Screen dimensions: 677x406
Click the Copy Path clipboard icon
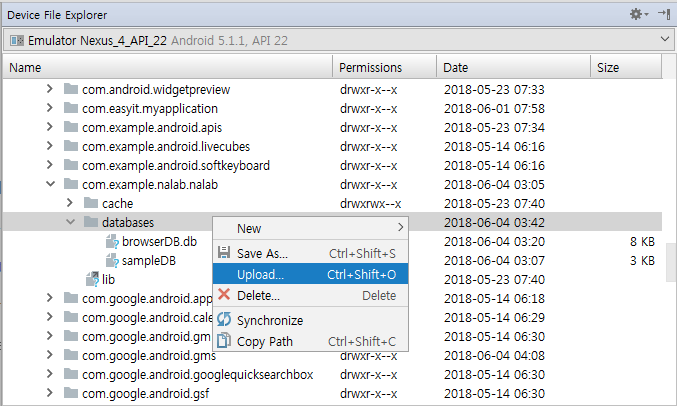pyautogui.click(x=224, y=340)
